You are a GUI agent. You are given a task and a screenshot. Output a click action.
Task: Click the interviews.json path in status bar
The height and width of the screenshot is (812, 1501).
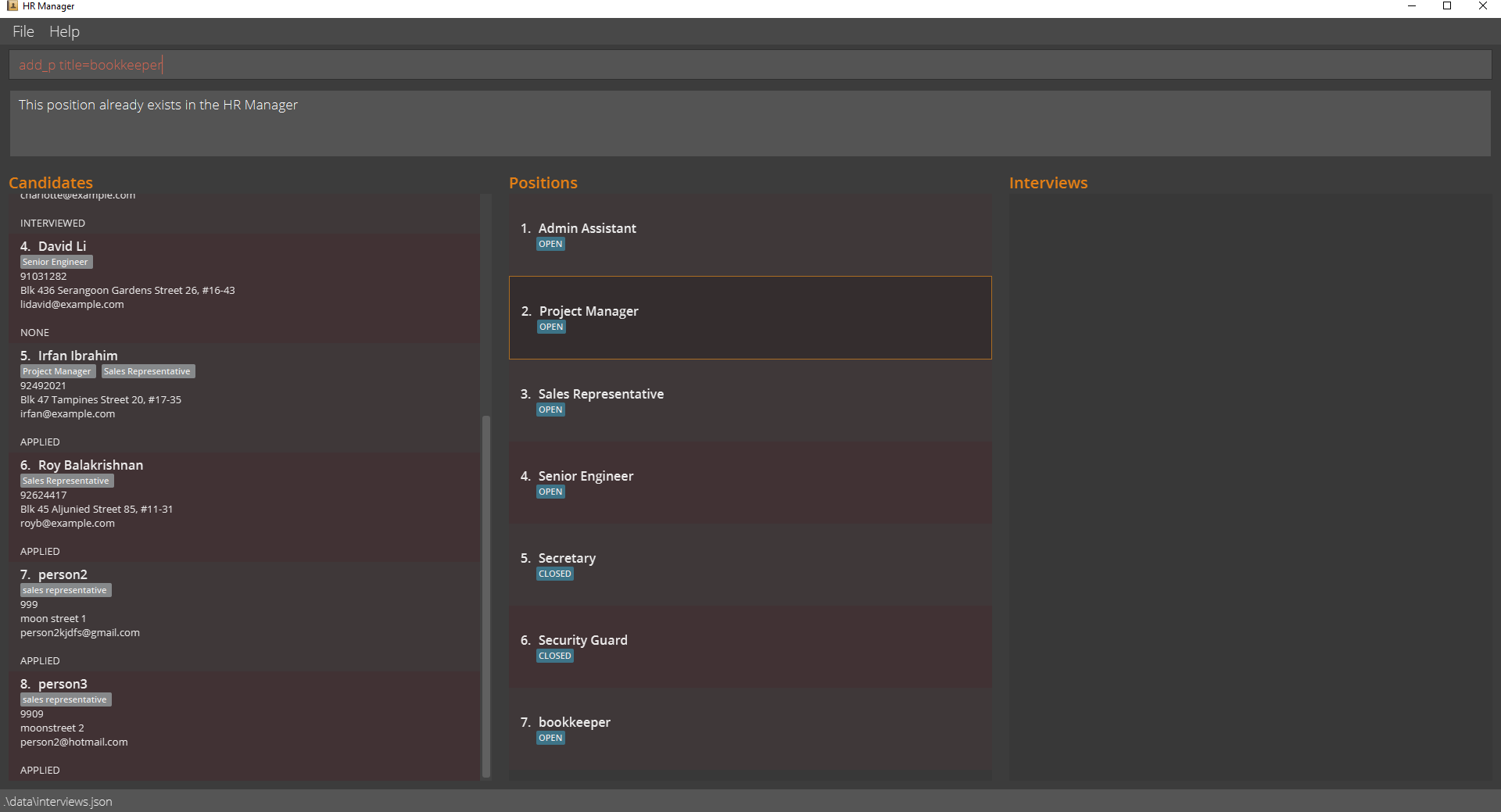pos(59,802)
